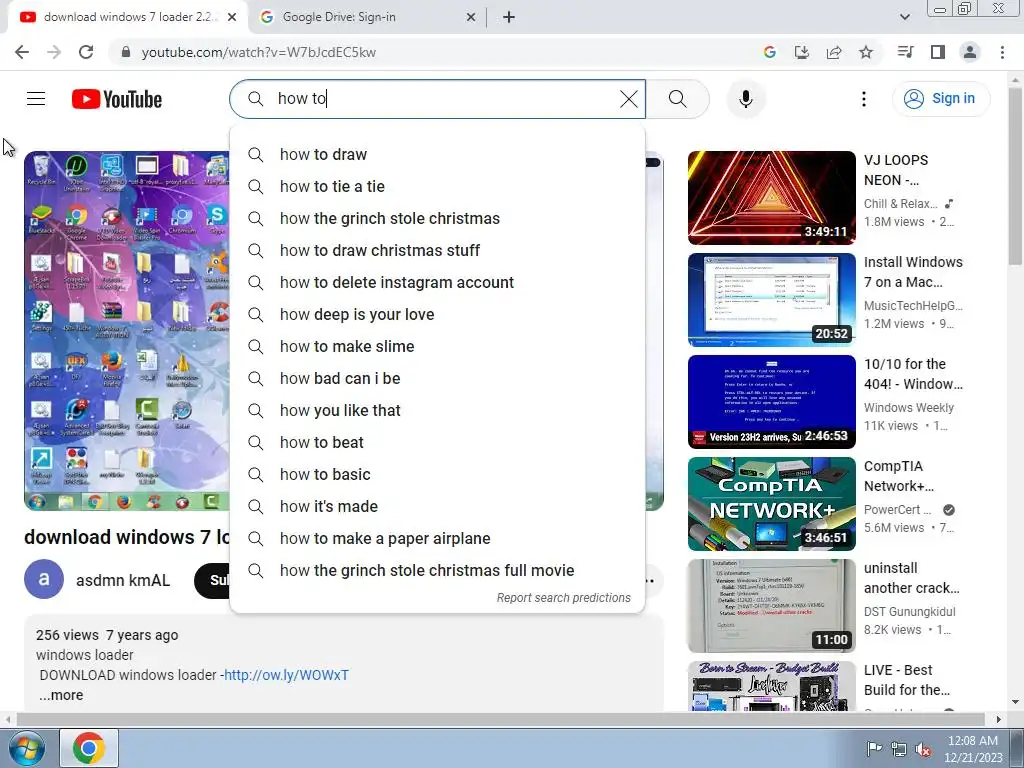Pick 'how deep is your love'
The height and width of the screenshot is (768, 1024).
438,314
